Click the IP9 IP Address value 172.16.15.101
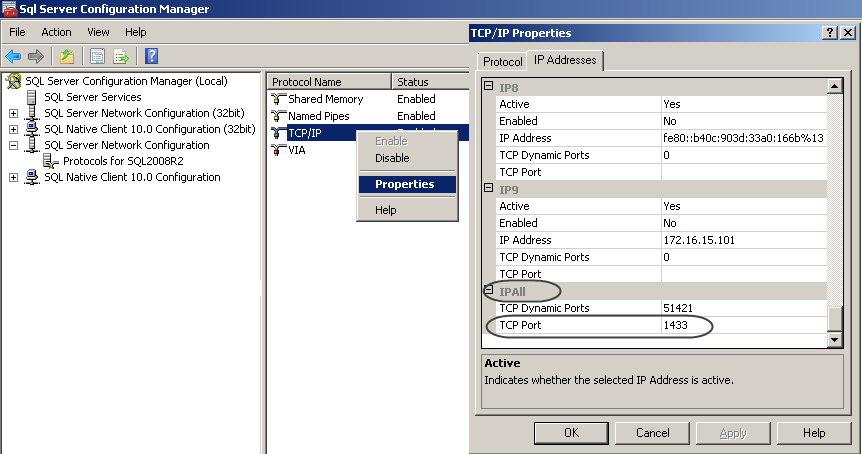The height and width of the screenshot is (454, 862). pyautogui.click(x=744, y=240)
